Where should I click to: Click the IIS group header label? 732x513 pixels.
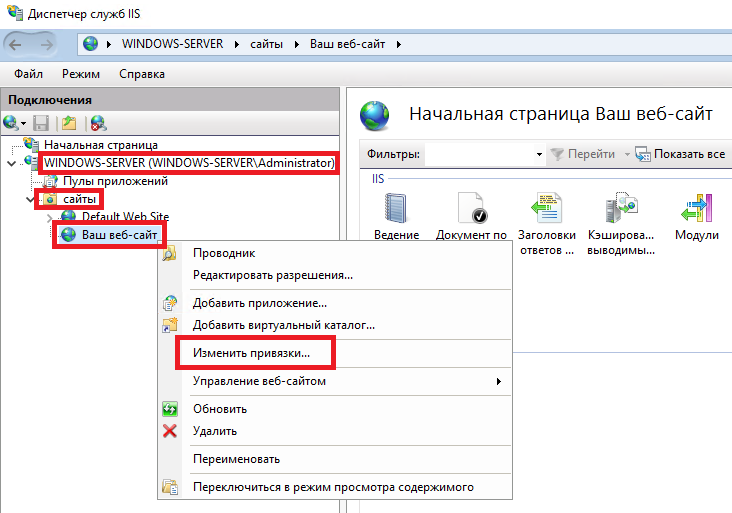tap(378, 179)
